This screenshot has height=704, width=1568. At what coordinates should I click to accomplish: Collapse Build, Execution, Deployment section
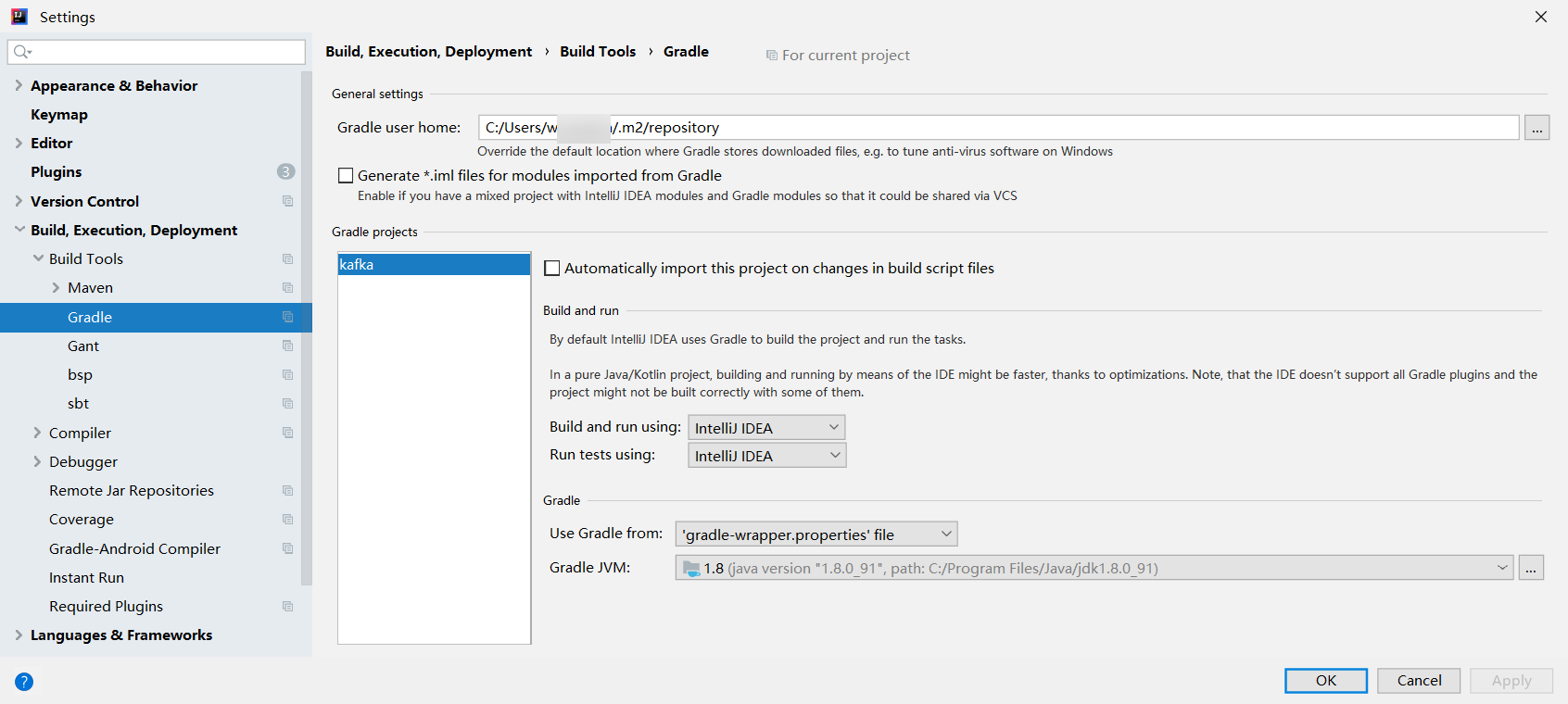(x=19, y=230)
